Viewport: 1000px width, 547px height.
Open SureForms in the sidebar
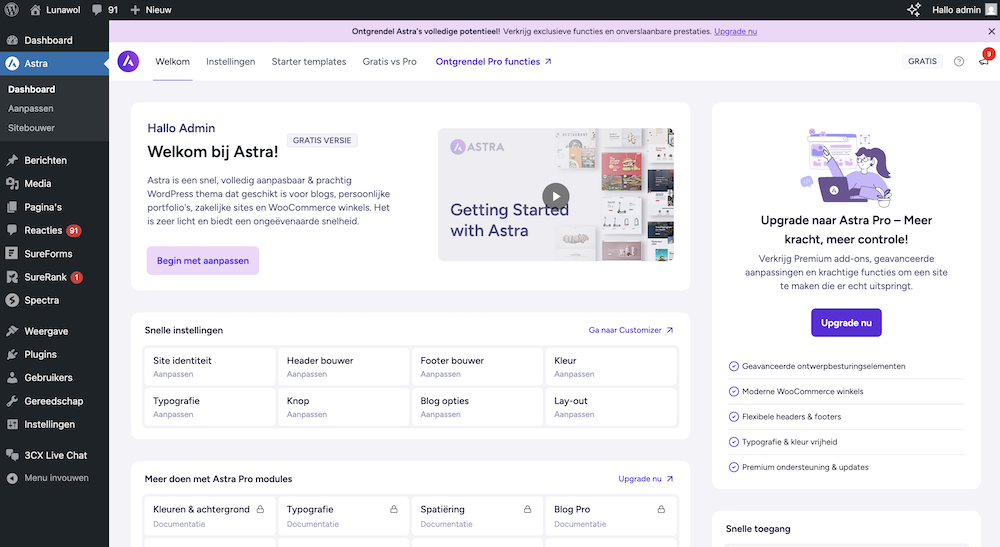coord(54,254)
